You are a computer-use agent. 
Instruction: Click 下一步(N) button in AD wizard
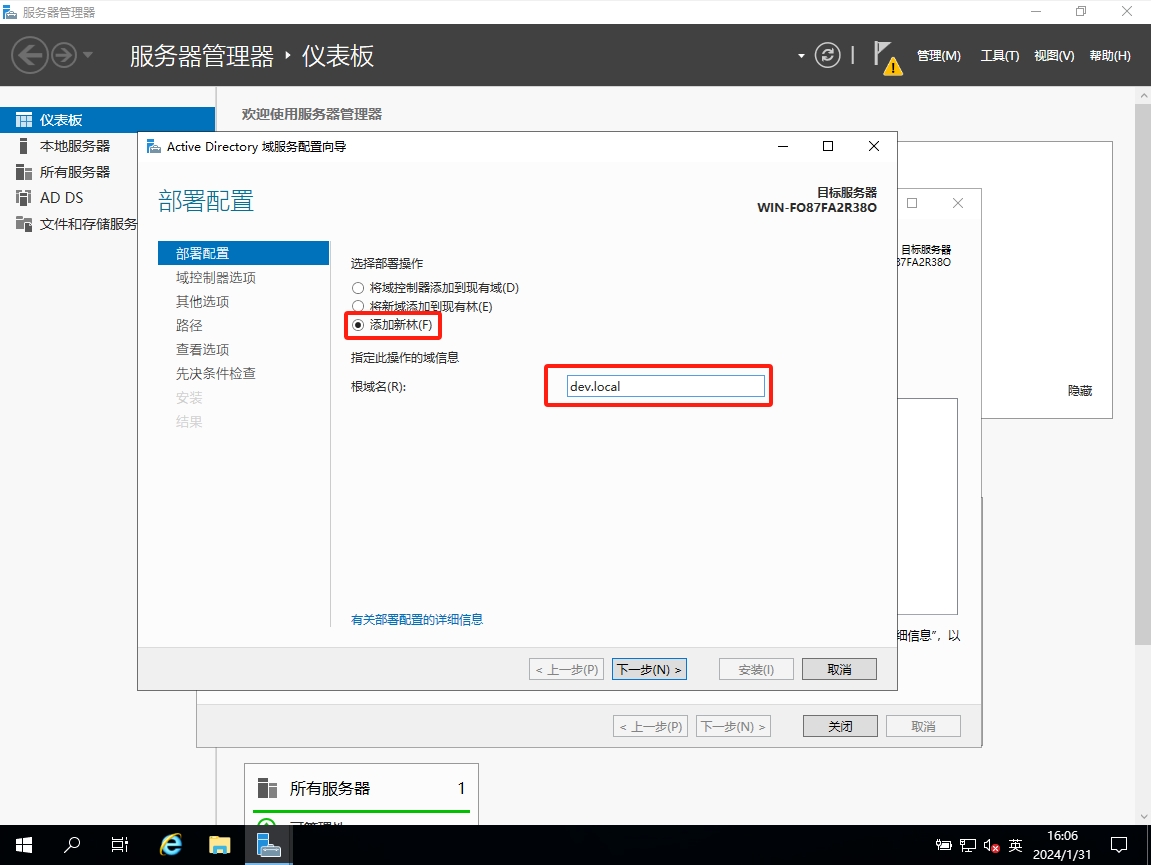[649, 669]
